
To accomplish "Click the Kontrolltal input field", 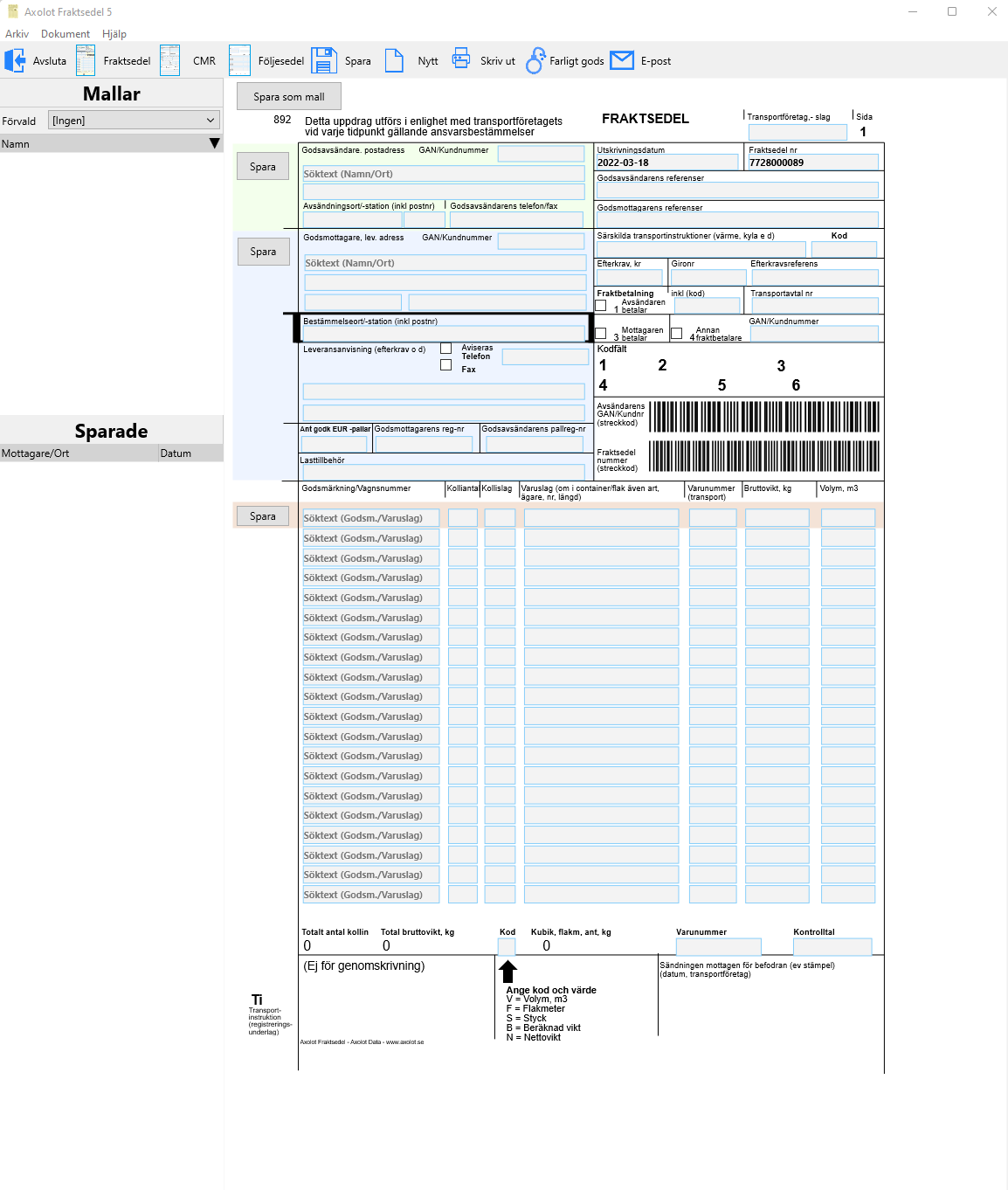I will [832, 947].
